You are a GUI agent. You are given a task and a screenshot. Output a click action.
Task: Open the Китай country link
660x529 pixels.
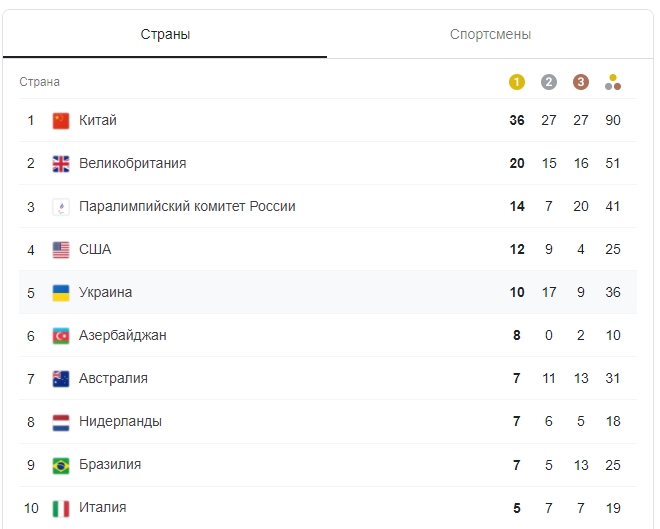[98, 121]
